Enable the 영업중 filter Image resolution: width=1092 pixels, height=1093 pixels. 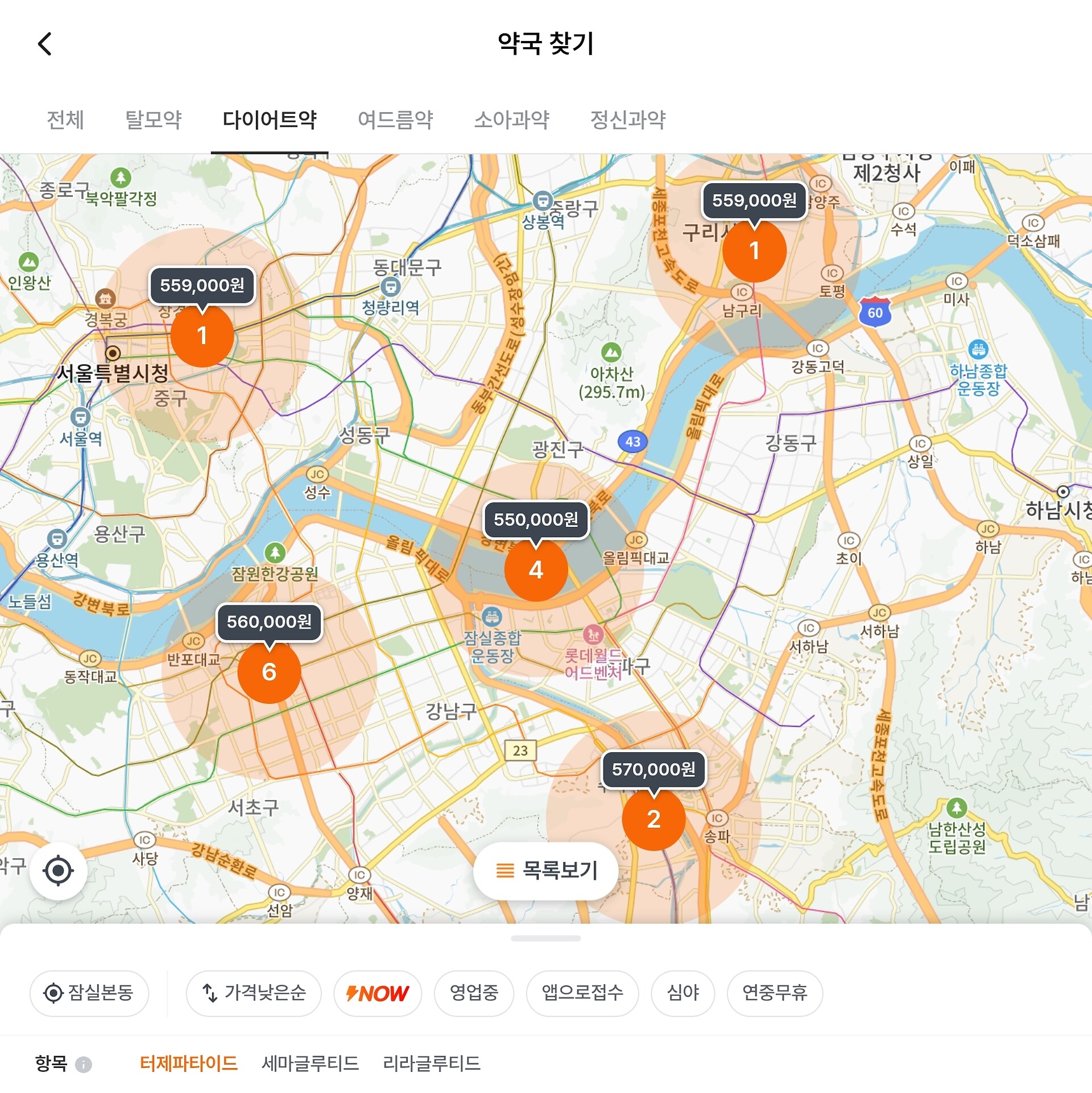tap(474, 993)
